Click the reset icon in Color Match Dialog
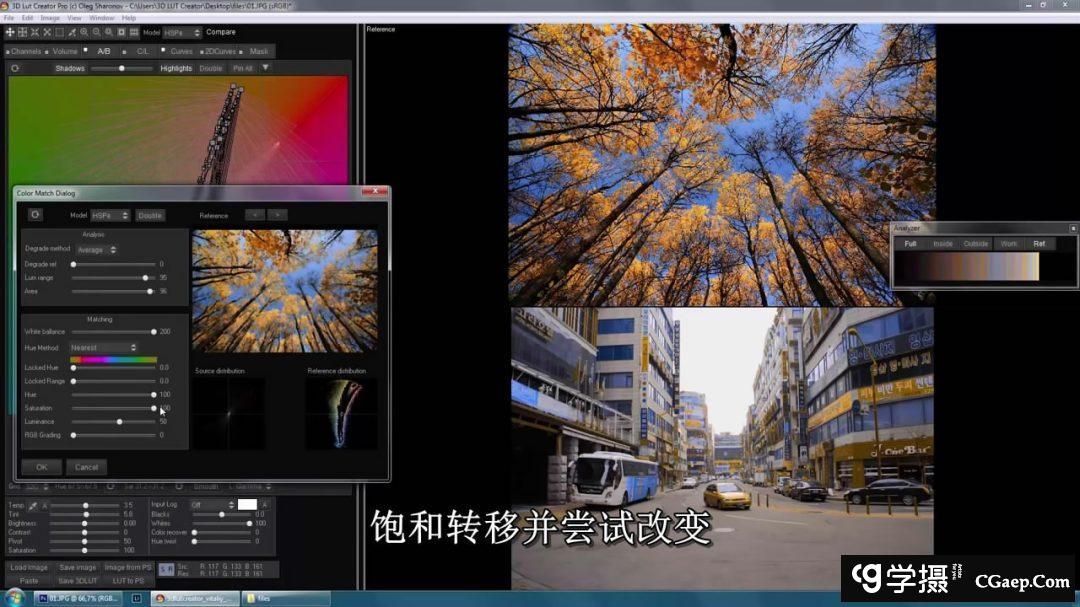The width and height of the screenshot is (1080, 607). (35, 214)
